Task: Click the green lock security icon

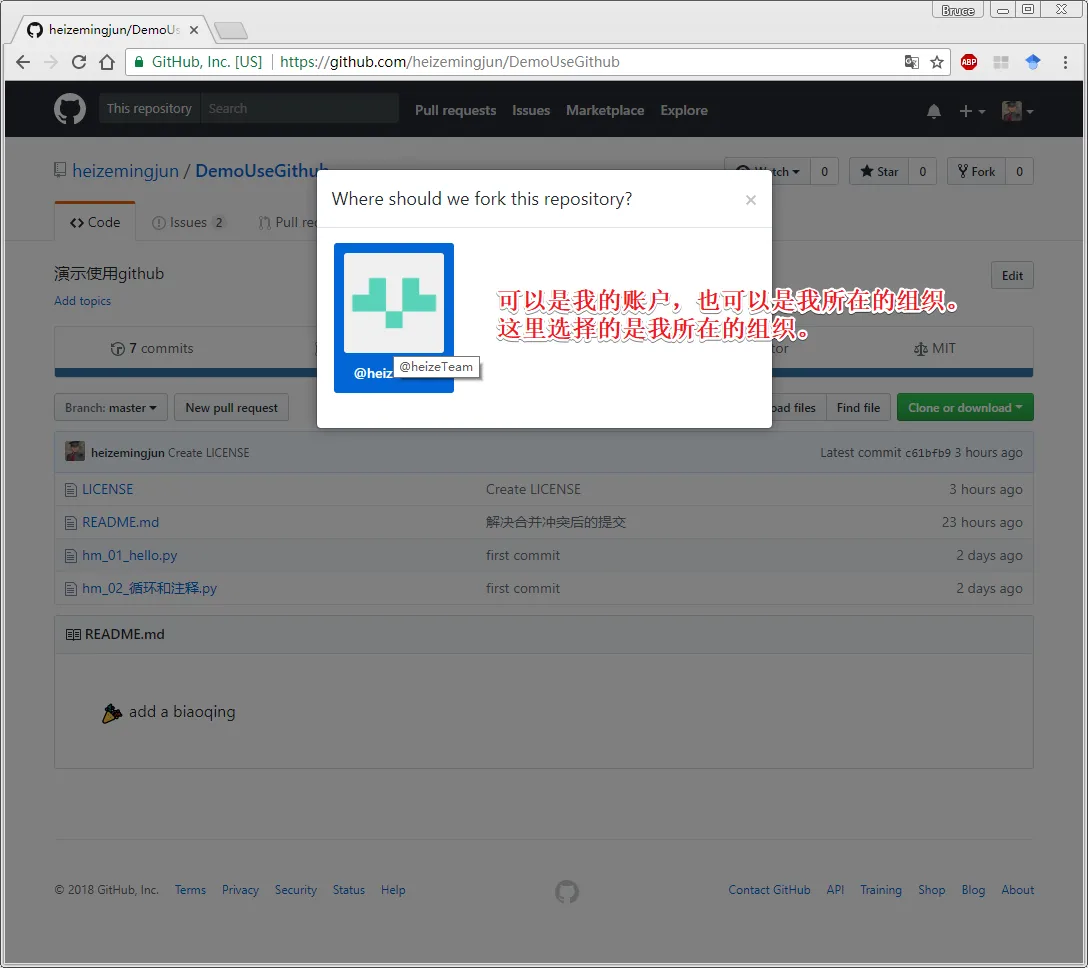Action: pos(139,62)
